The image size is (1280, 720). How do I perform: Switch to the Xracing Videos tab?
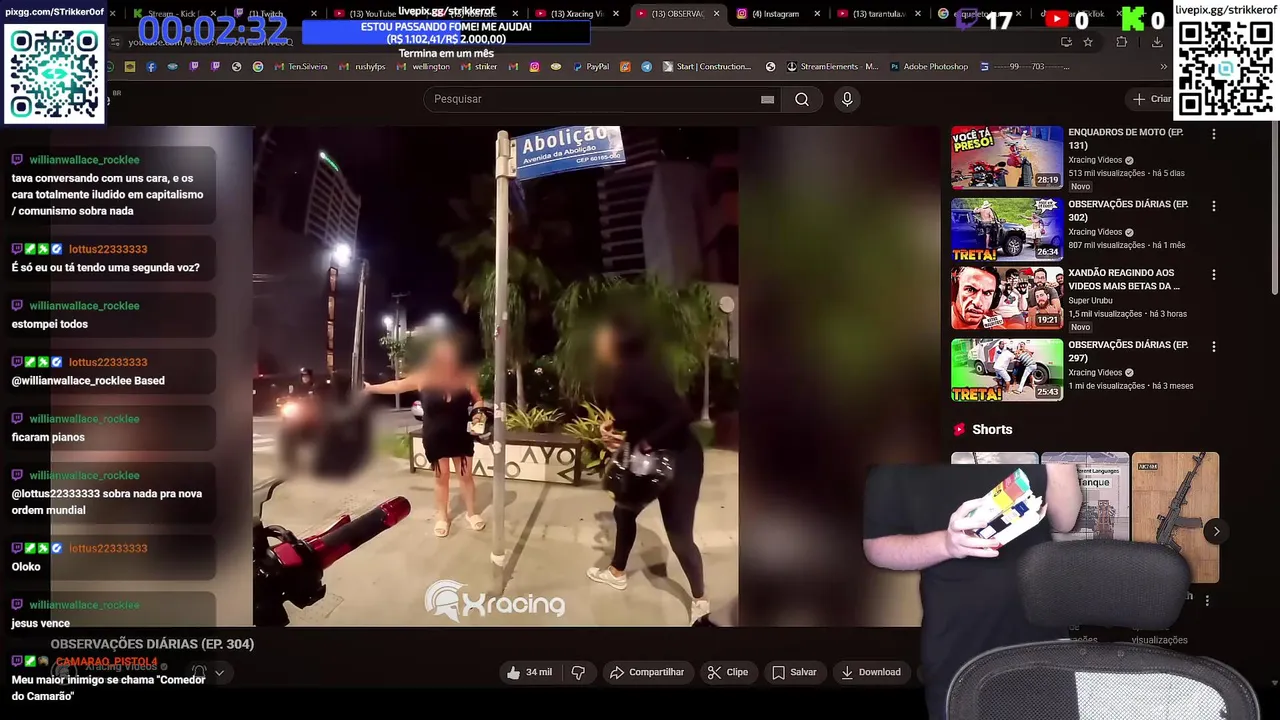click(575, 14)
